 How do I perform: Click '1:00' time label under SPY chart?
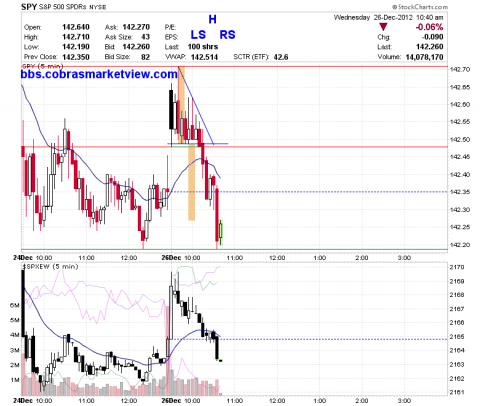click(320, 258)
